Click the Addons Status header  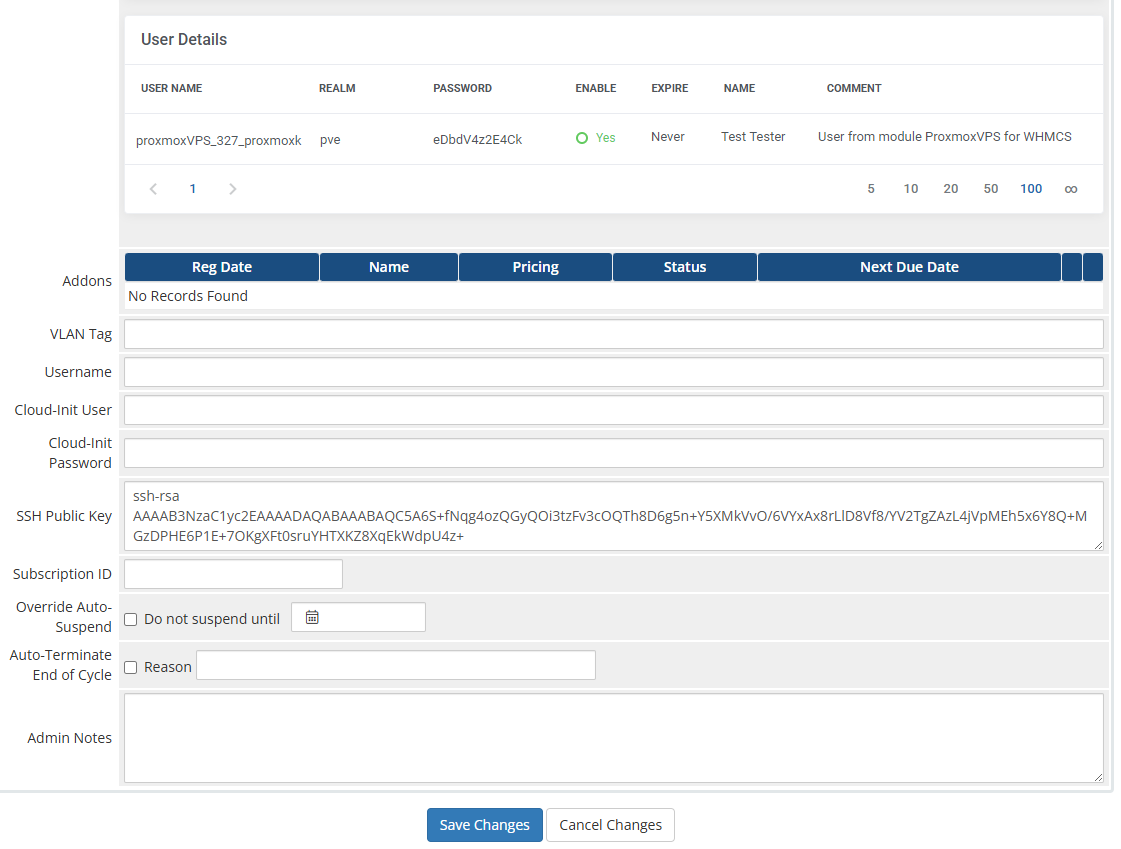pyautogui.click(x=685, y=267)
